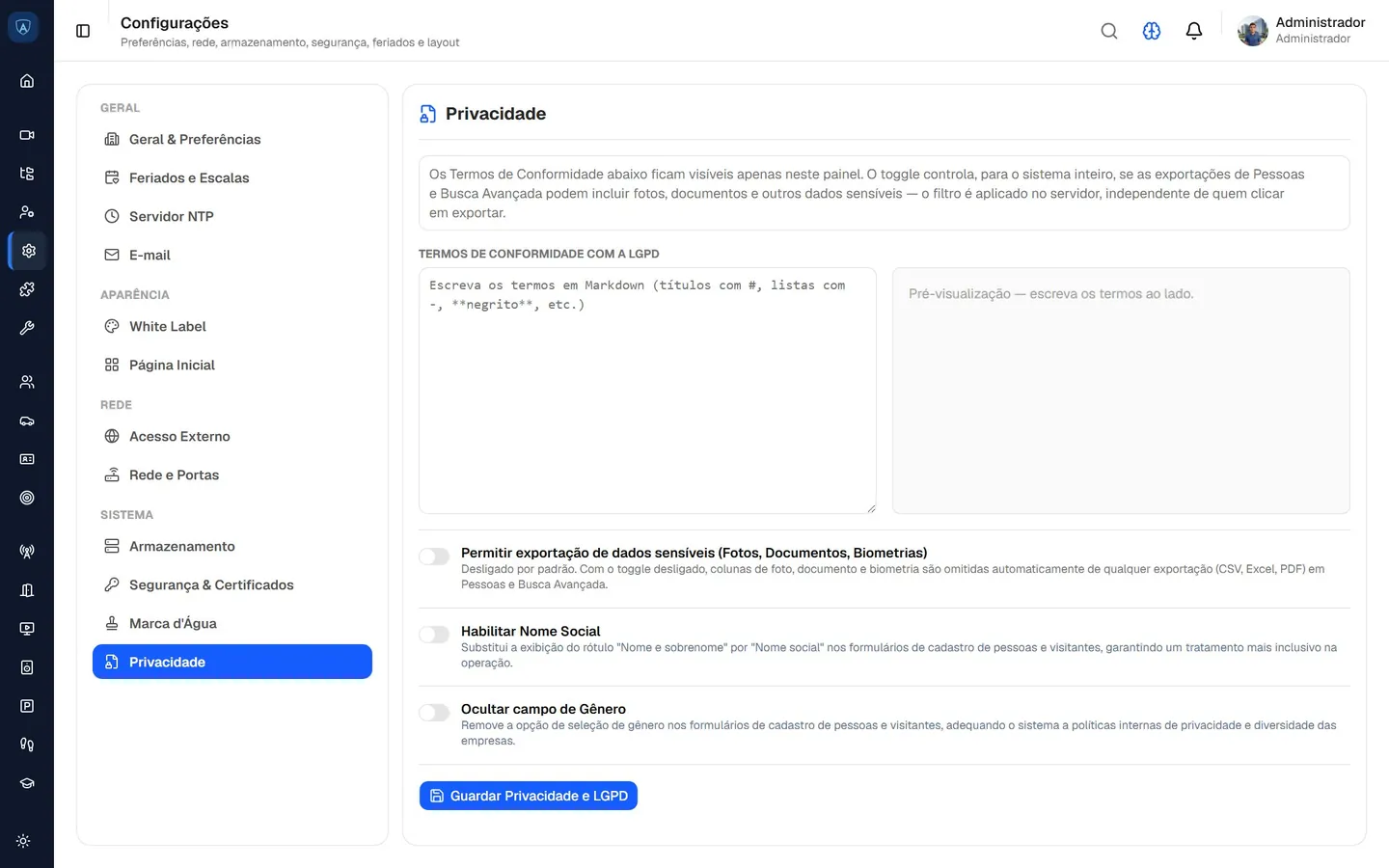
Task: Open the search magnifier in header
Action: coord(1109,31)
